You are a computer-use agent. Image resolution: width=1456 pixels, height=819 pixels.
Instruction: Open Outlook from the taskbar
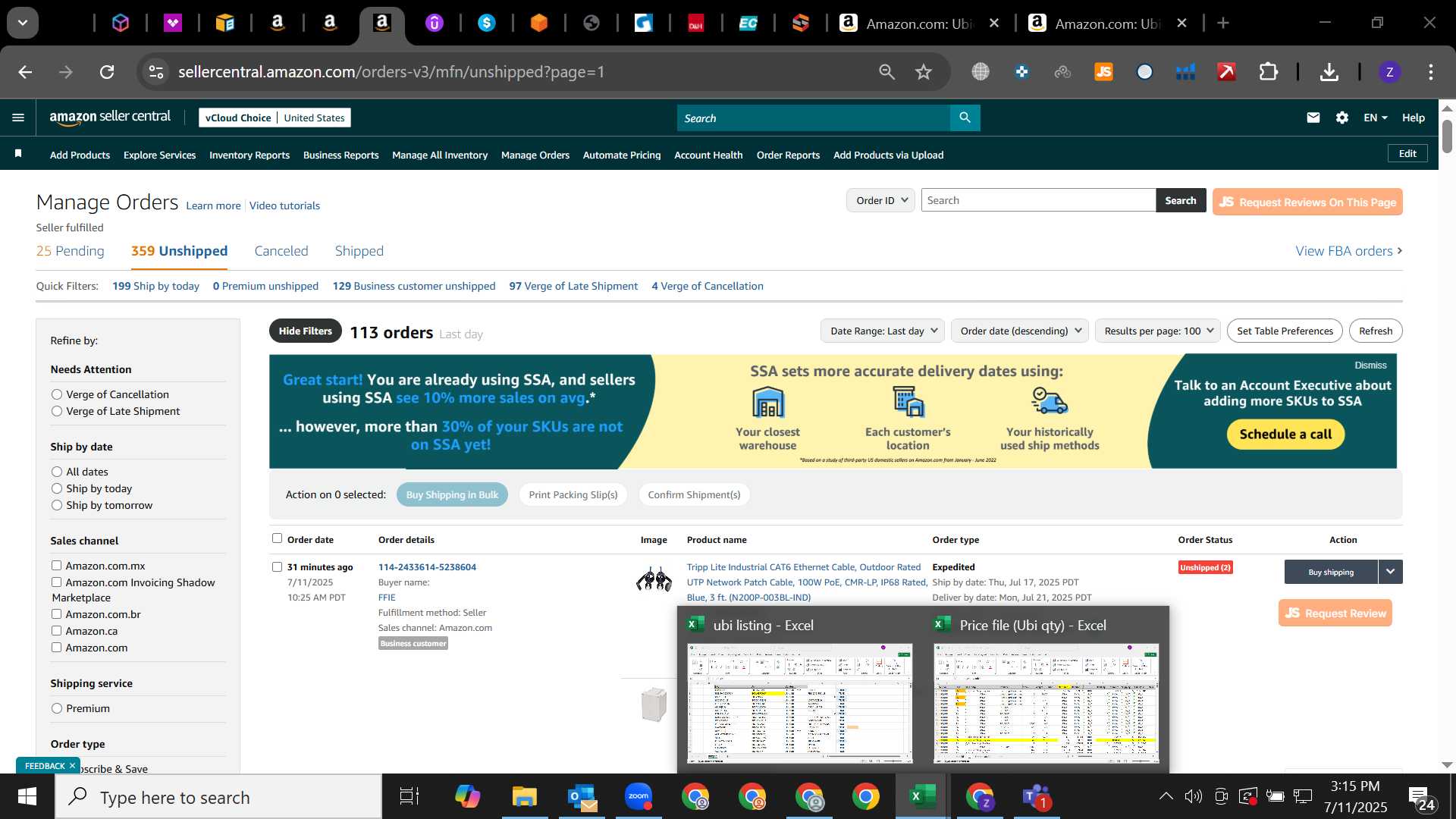click(x=582, y=797)
